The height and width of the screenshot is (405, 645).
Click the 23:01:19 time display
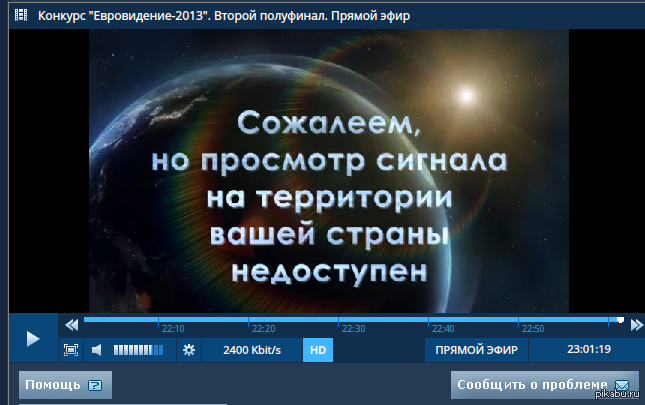[589, 349]
